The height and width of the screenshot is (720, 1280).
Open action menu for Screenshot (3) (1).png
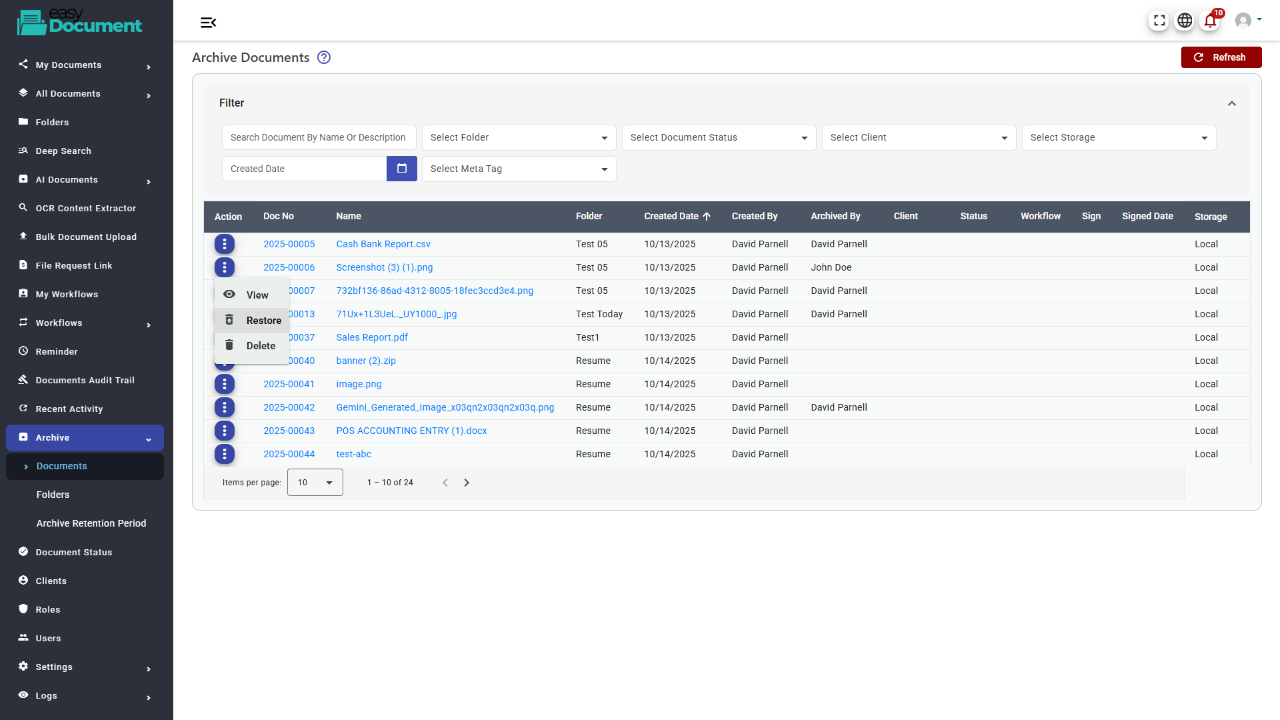(225, 267)
